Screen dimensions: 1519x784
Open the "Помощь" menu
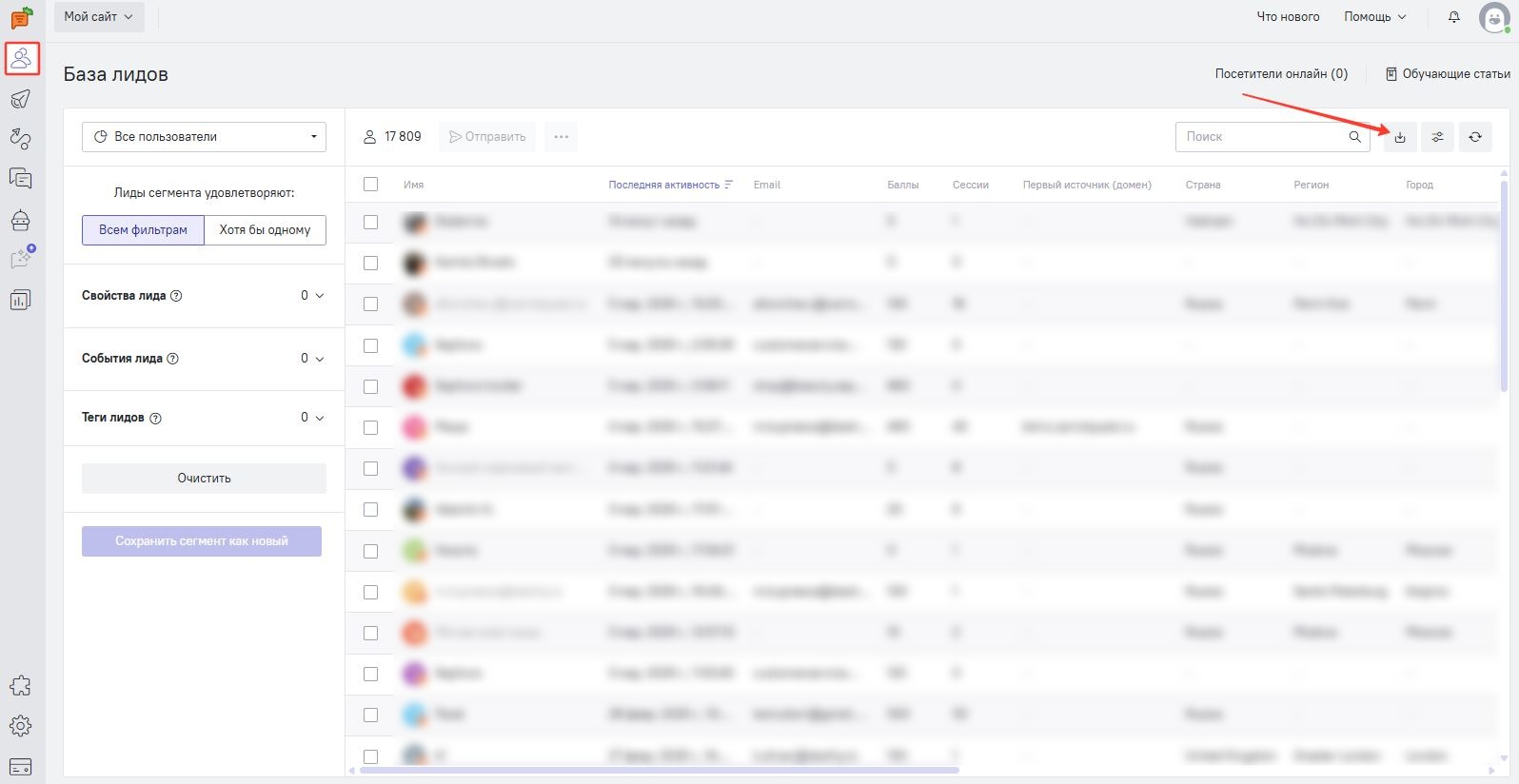coord(1374,17)
